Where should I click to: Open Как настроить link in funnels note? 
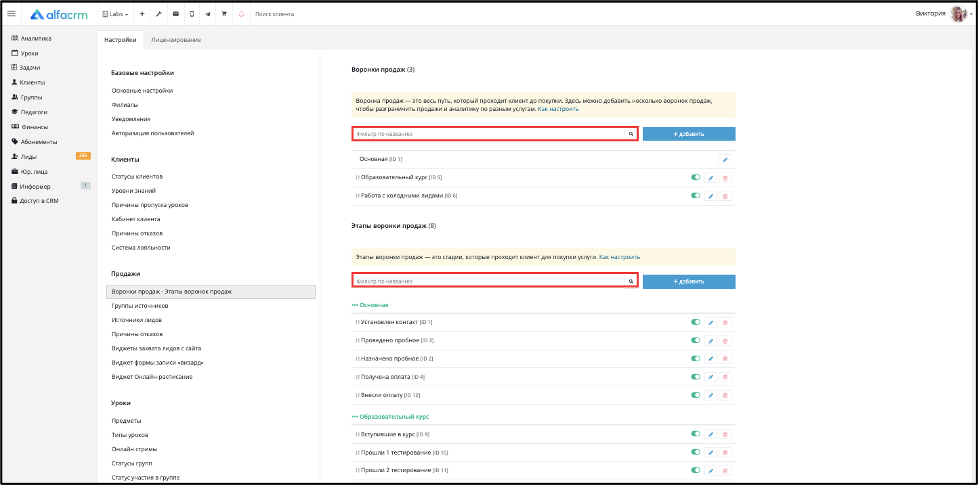(558, 109)
